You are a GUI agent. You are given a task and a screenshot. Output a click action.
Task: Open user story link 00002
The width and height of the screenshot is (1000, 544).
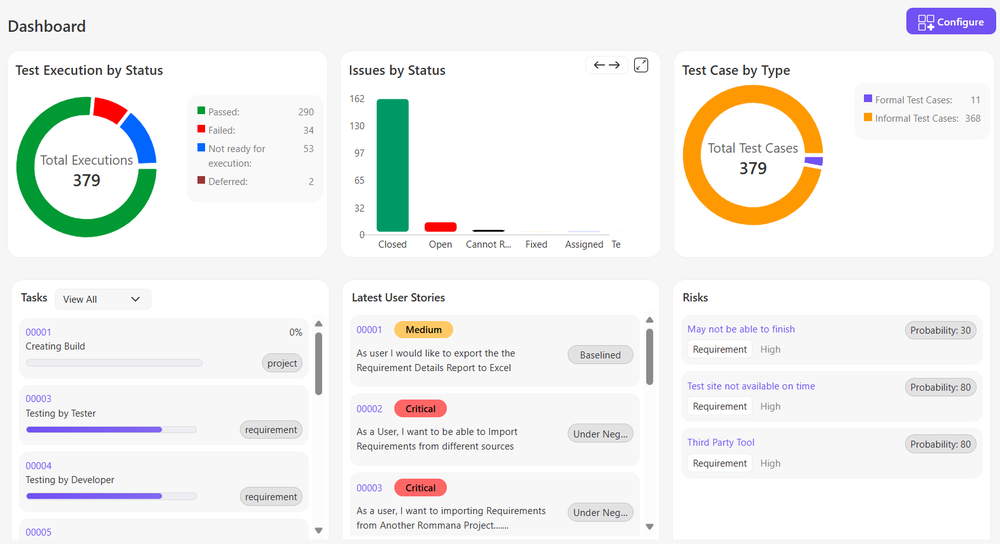pyautogui.click(x=369, y=409)
